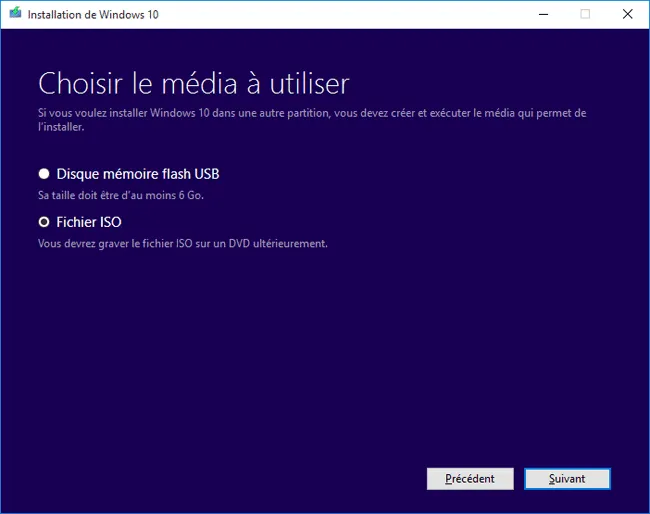650x514 pixels.
Task: Click the 'Sa taille doit être d'au moins 6 Go' note
Action: tap(121, 195)
